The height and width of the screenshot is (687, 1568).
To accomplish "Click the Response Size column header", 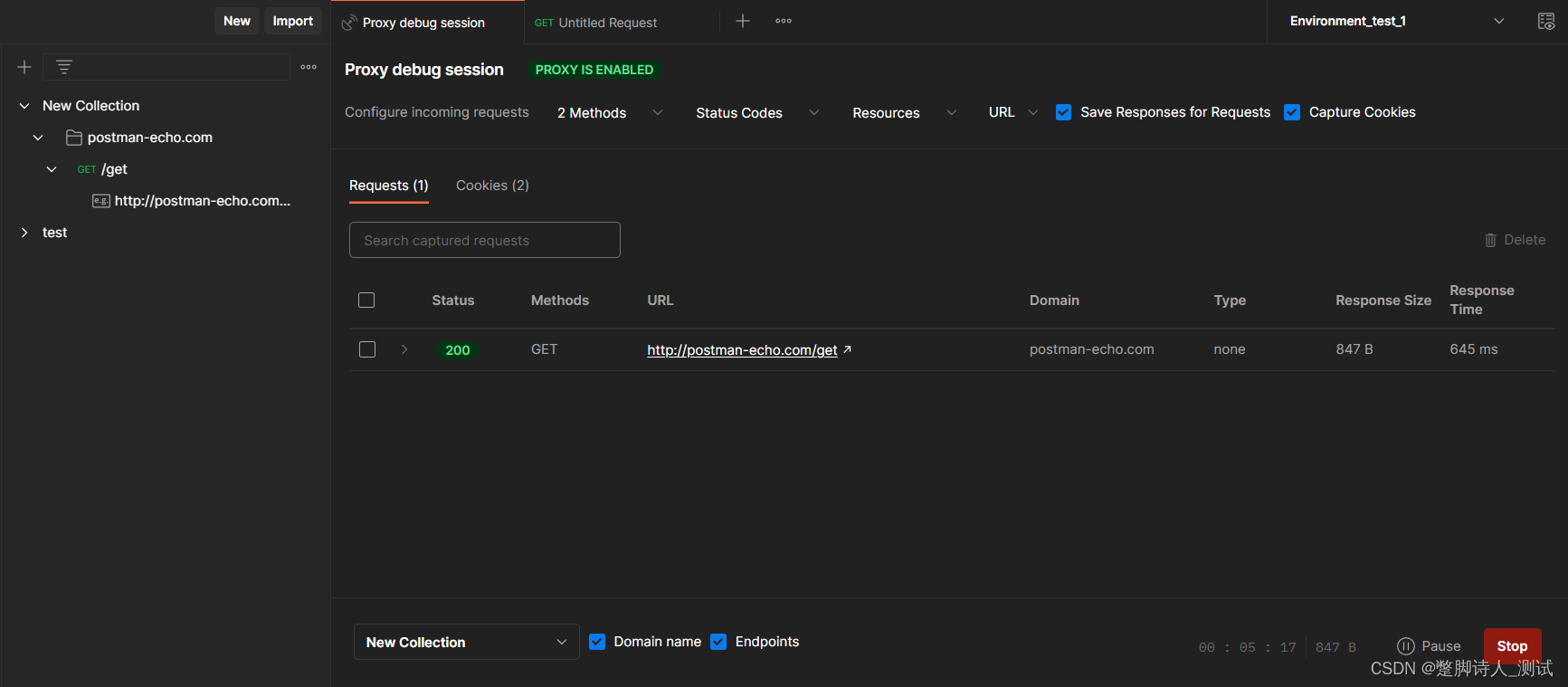I will point(1383,301).
